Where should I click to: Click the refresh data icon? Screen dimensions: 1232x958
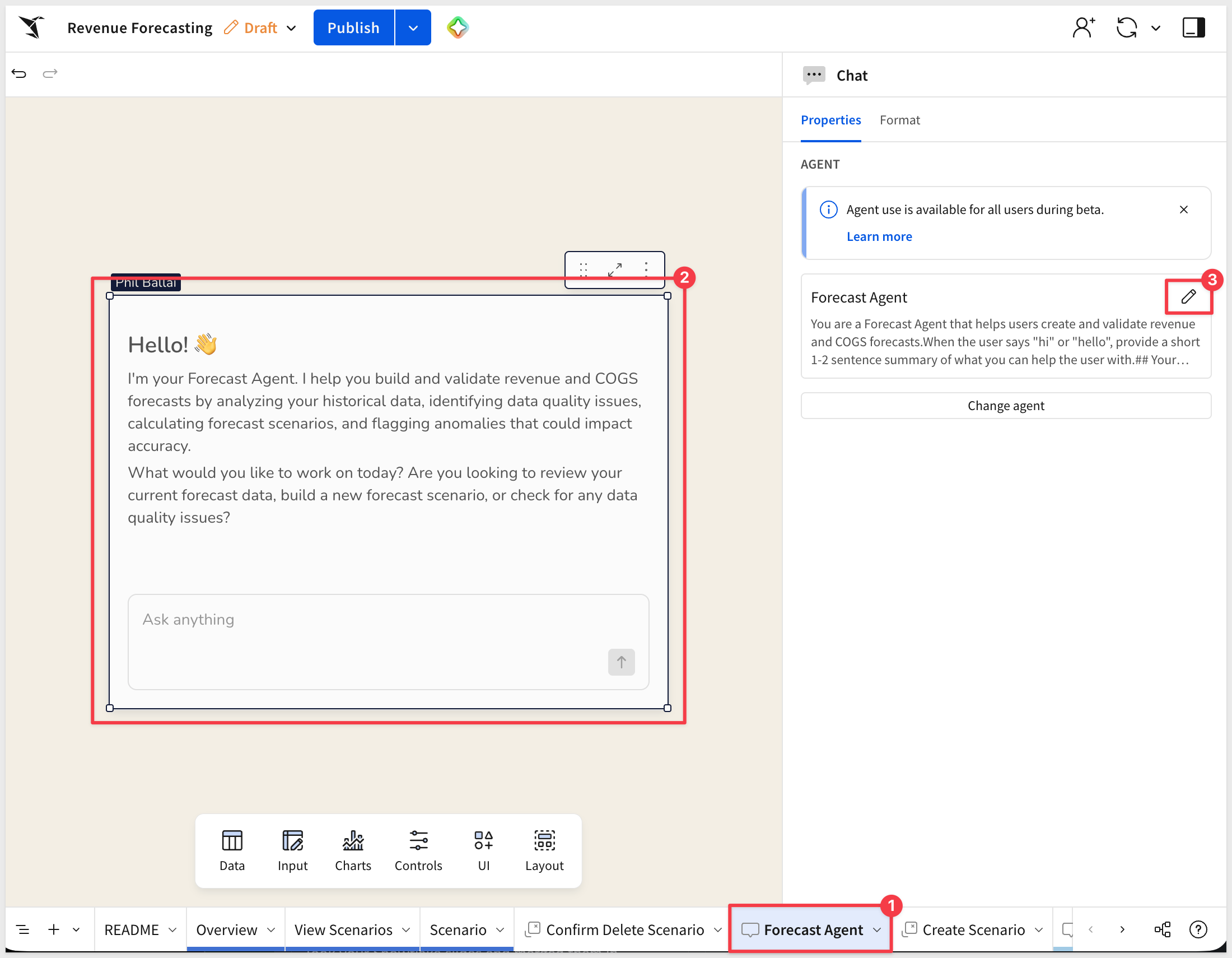1127,27
